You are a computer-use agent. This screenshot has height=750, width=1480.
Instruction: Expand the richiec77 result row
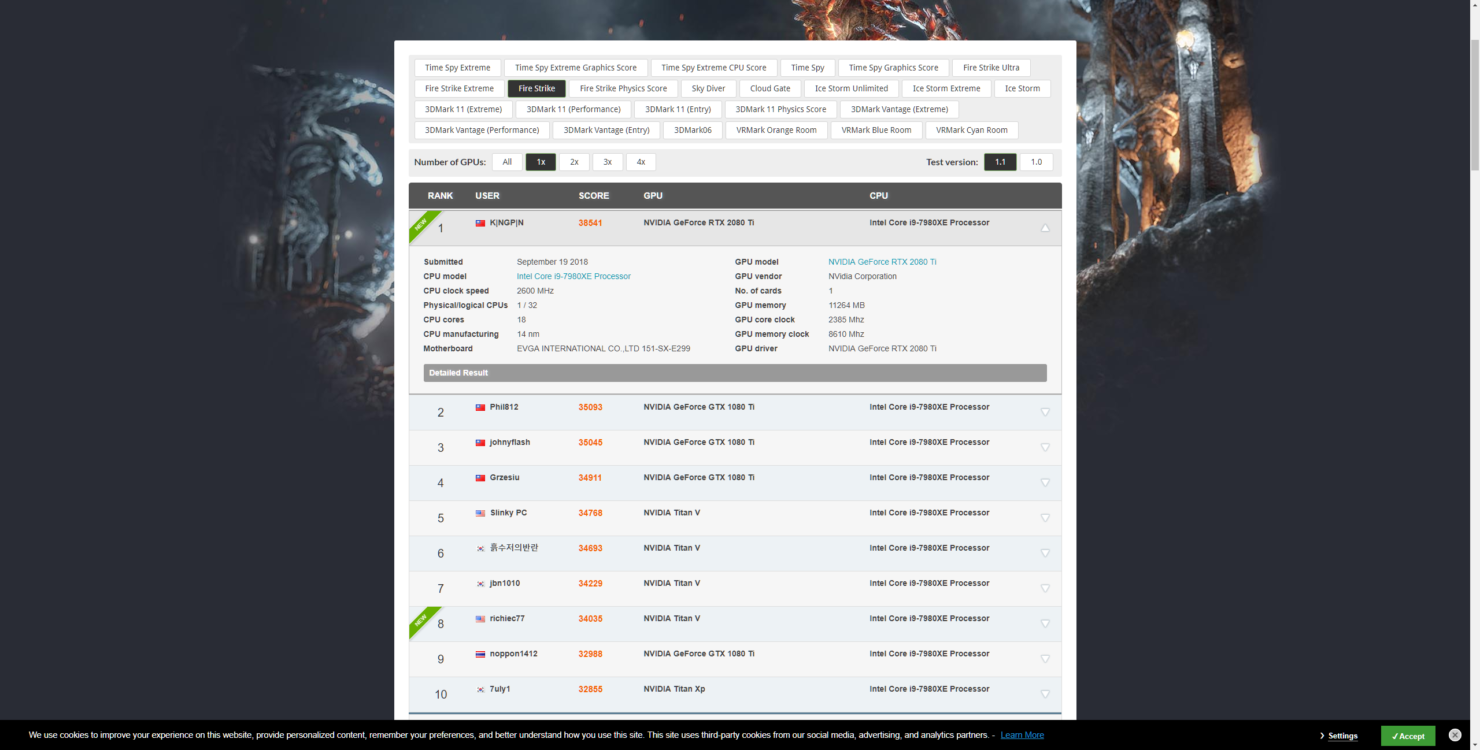coord(1045,623)
